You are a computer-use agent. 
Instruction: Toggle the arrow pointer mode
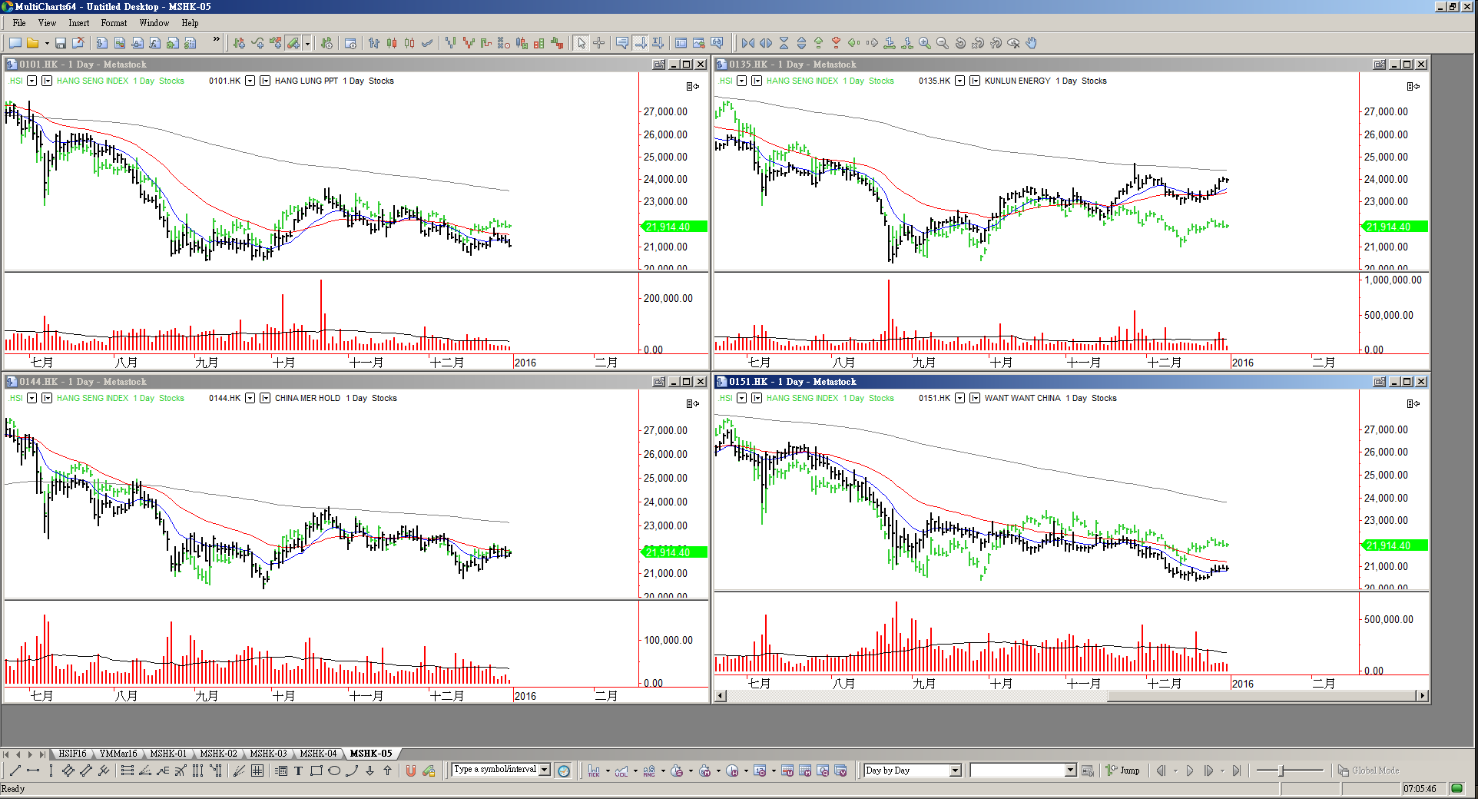[582, 43]
